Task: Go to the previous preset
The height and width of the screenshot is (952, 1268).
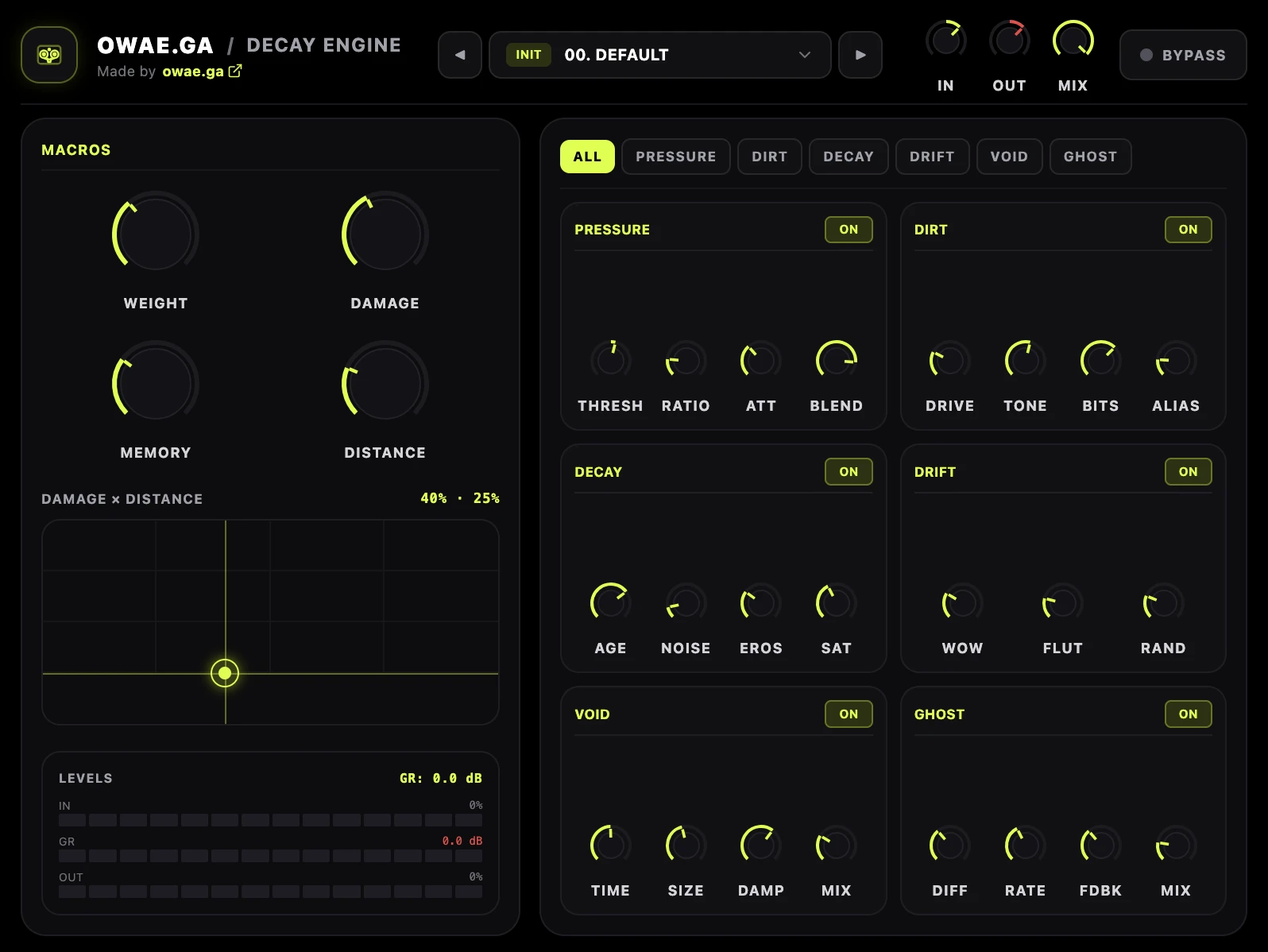Action: tap(460, 55)
